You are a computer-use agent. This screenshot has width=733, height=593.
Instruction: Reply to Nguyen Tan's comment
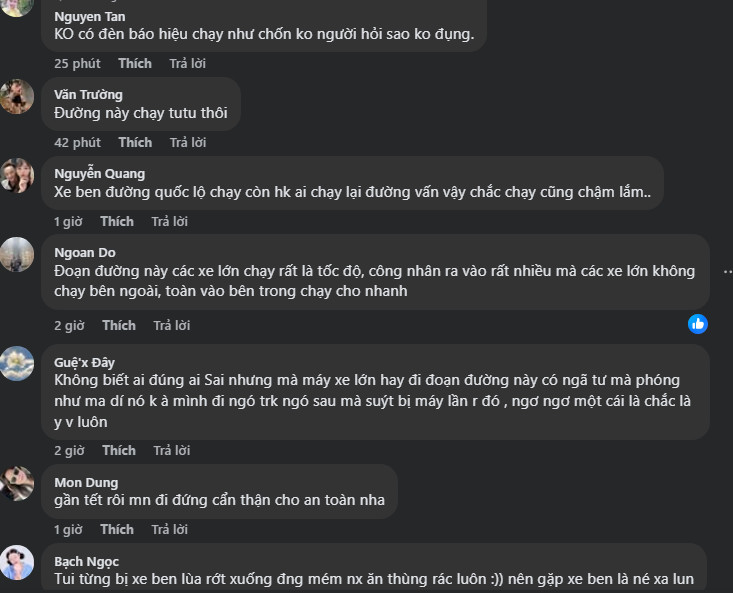[187, 63]
